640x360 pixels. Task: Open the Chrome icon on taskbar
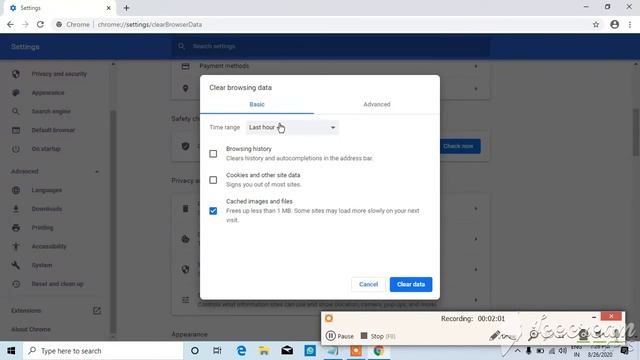coord(378,351)
